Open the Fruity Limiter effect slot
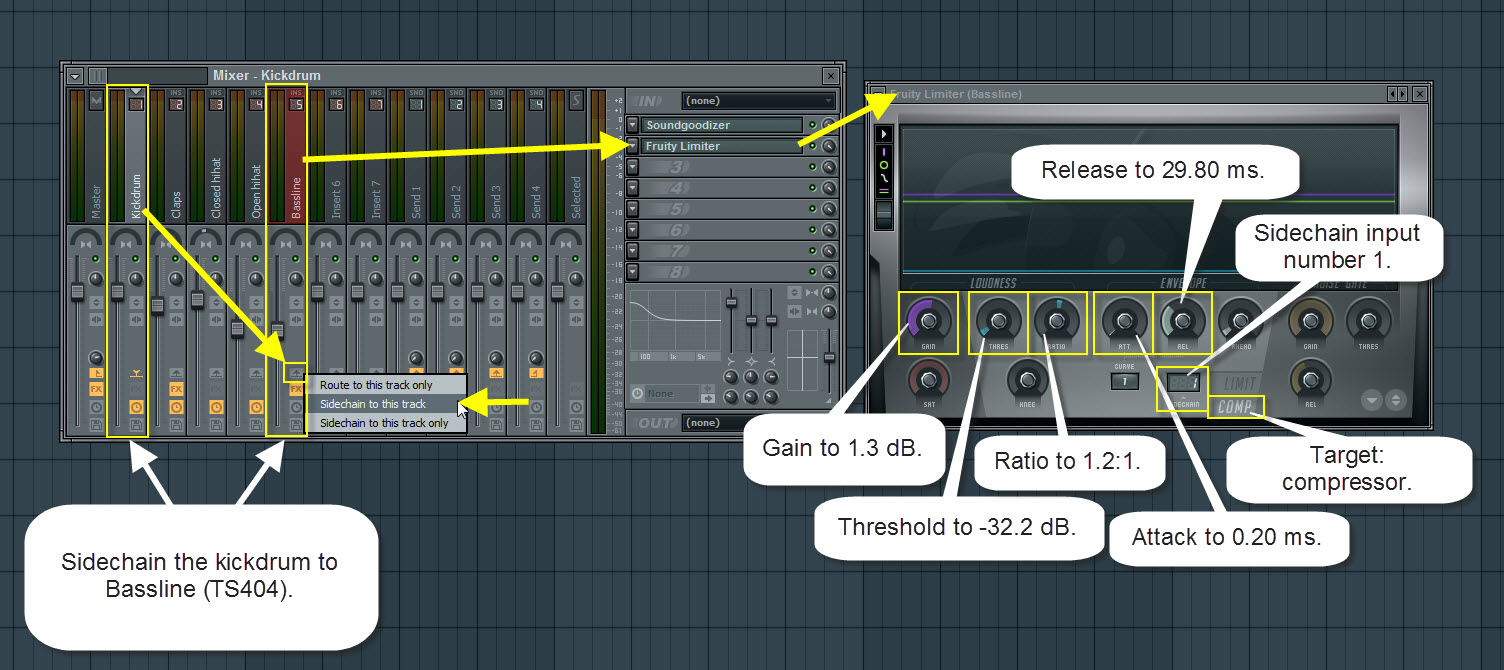The width and height of the screenshot is (1504, 670). (722, 146)
